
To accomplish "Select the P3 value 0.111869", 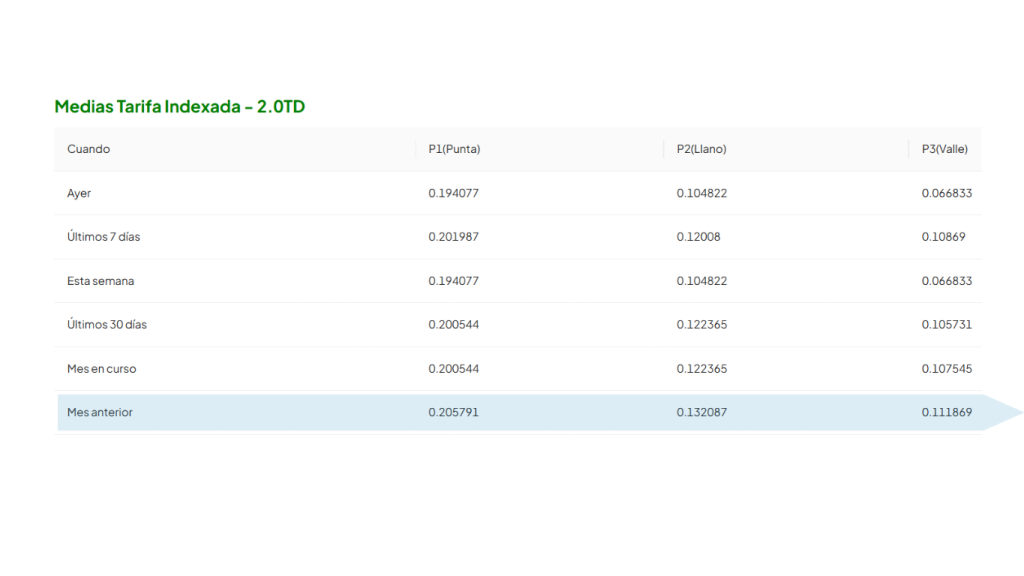I will pyautogui.click(x=946, y=412).
